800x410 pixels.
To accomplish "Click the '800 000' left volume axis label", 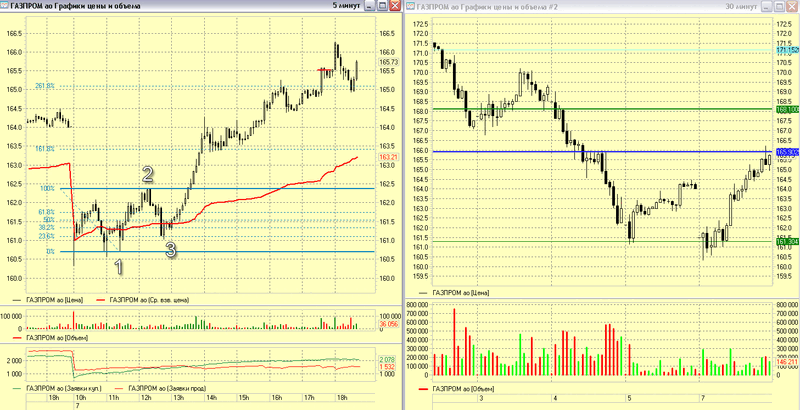I will click(418, 304).
